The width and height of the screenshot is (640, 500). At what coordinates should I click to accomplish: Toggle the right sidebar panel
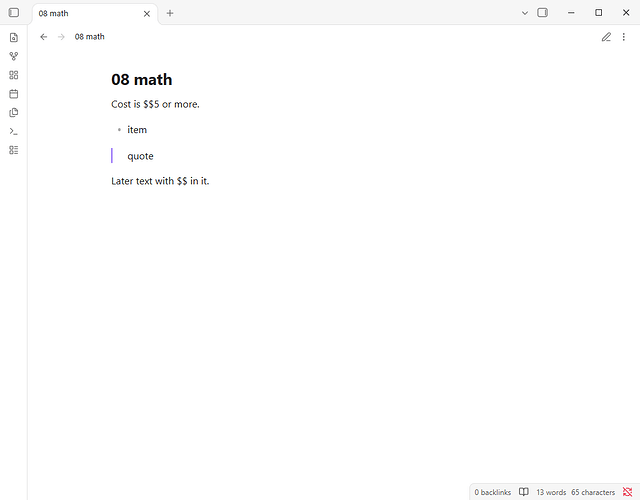click(542, 13)
